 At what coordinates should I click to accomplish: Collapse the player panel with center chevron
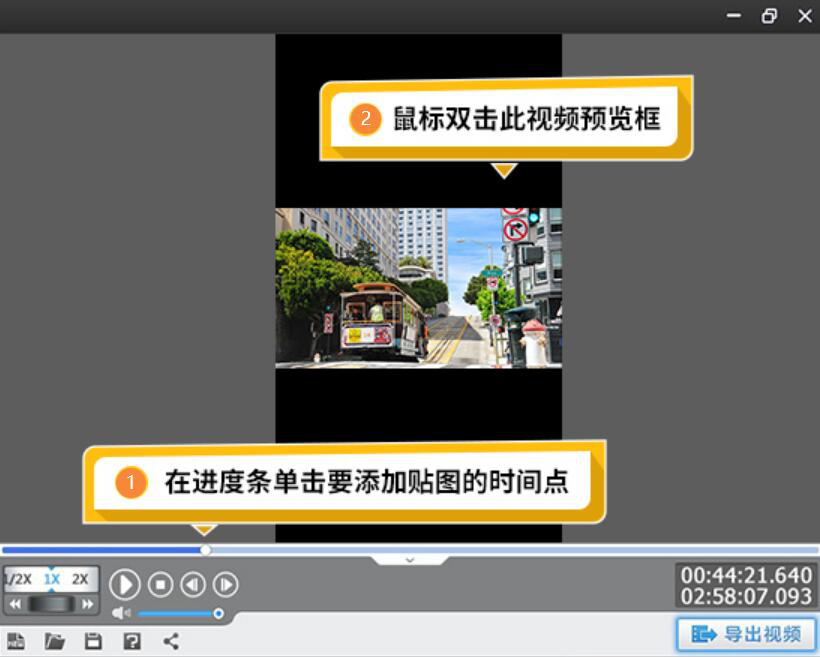pyautogui.click(x=410, y=560)
